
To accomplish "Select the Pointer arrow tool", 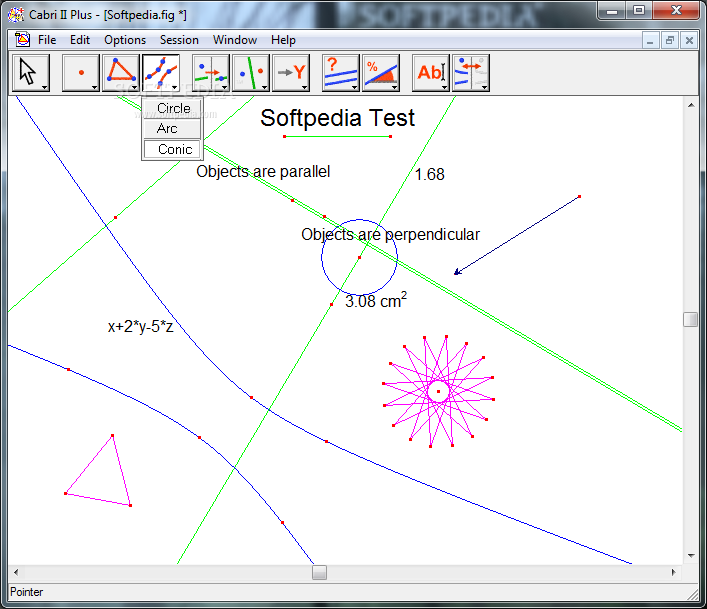I will (31, 73).
